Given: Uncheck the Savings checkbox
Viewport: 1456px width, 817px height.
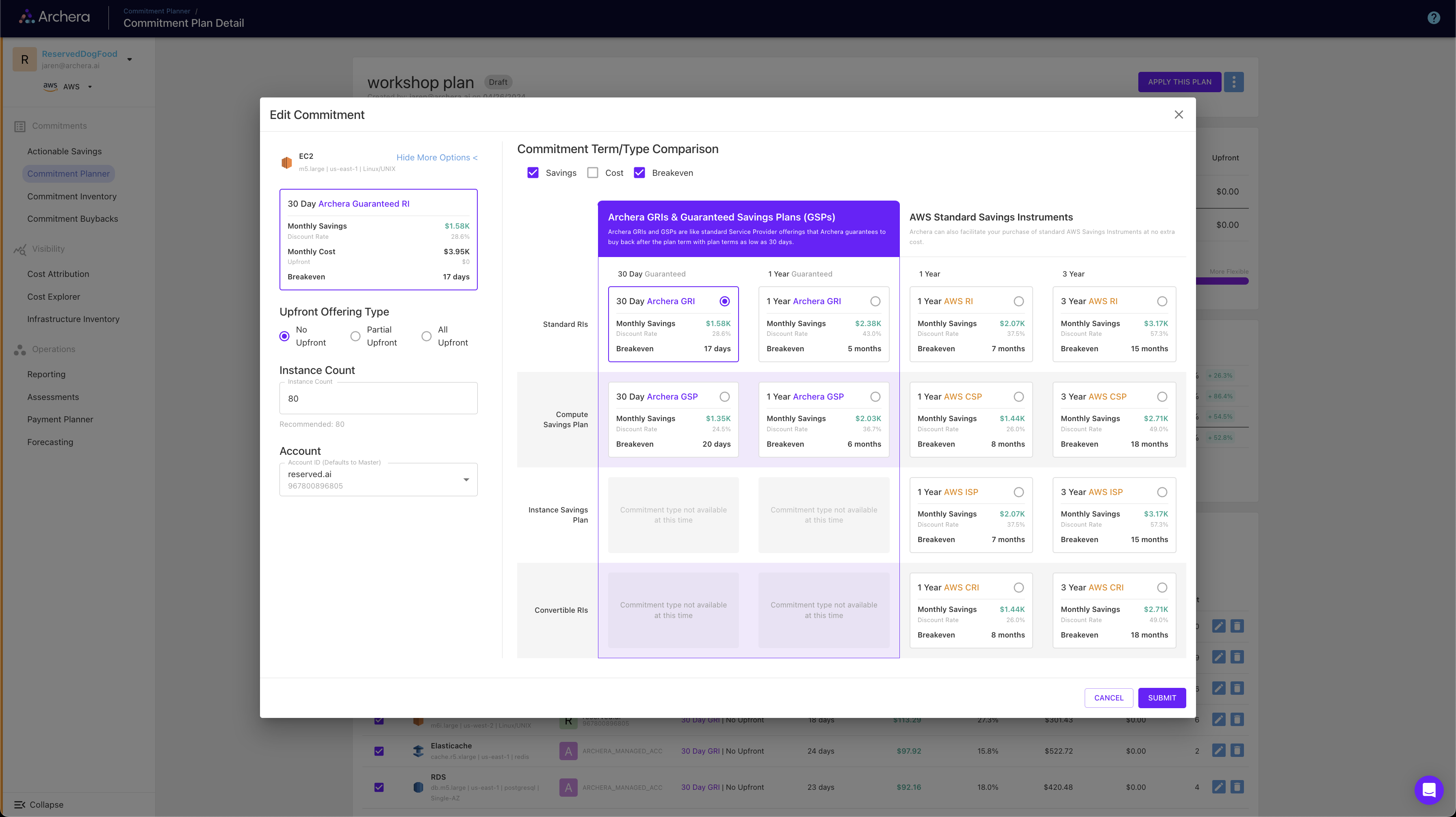Looking at the screenshot, I should (533, 173).
